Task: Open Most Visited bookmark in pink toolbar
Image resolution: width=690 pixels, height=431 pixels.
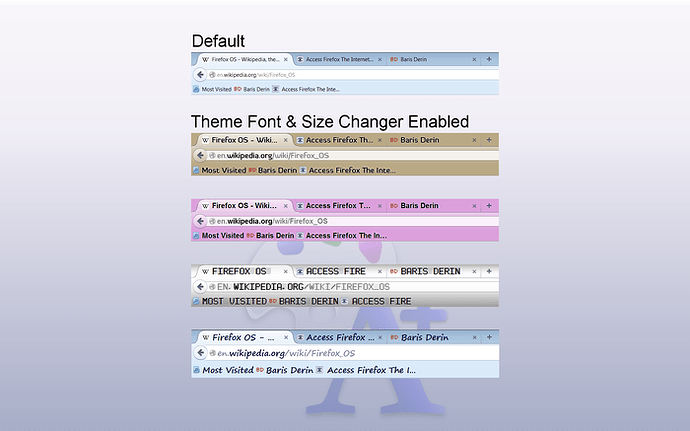Action: coord(218,236)
